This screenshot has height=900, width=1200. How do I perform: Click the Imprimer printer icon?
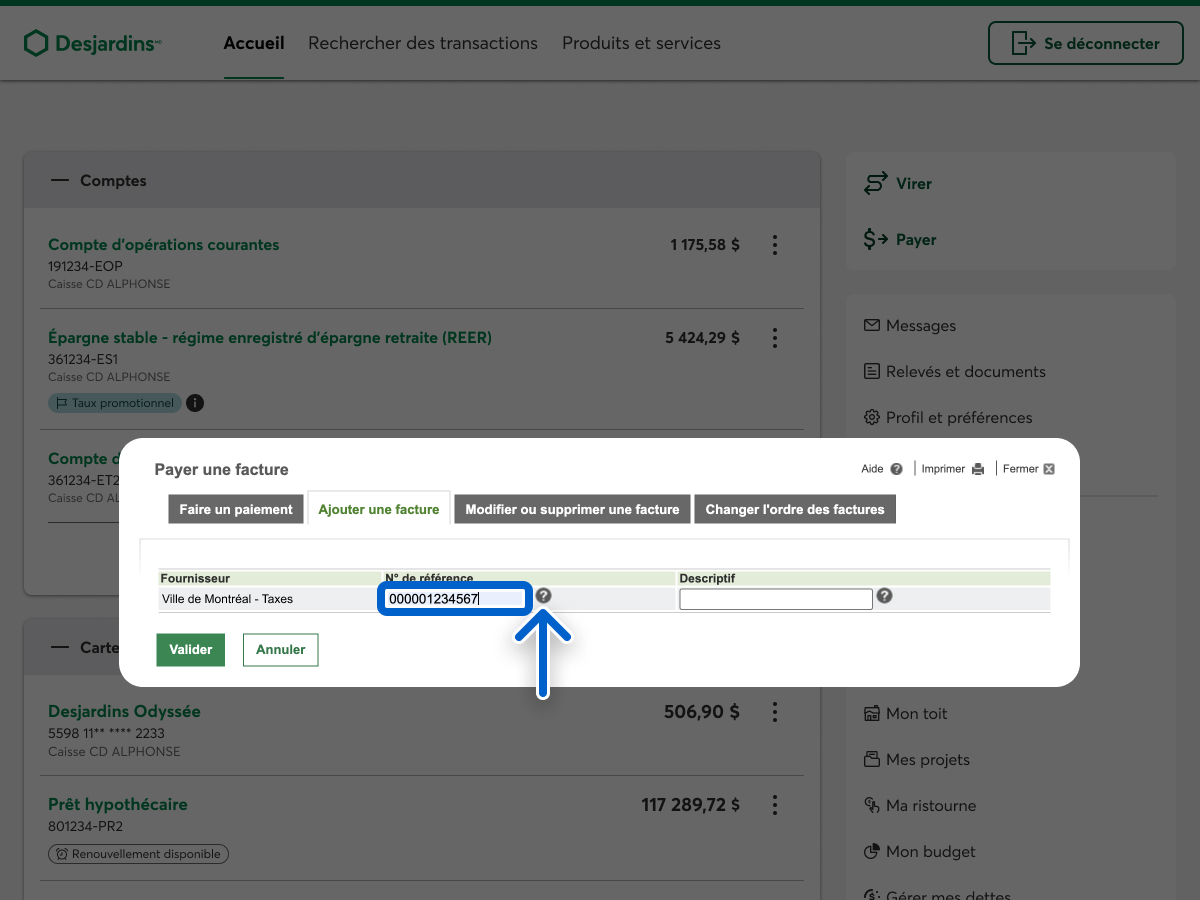[978, 469]
